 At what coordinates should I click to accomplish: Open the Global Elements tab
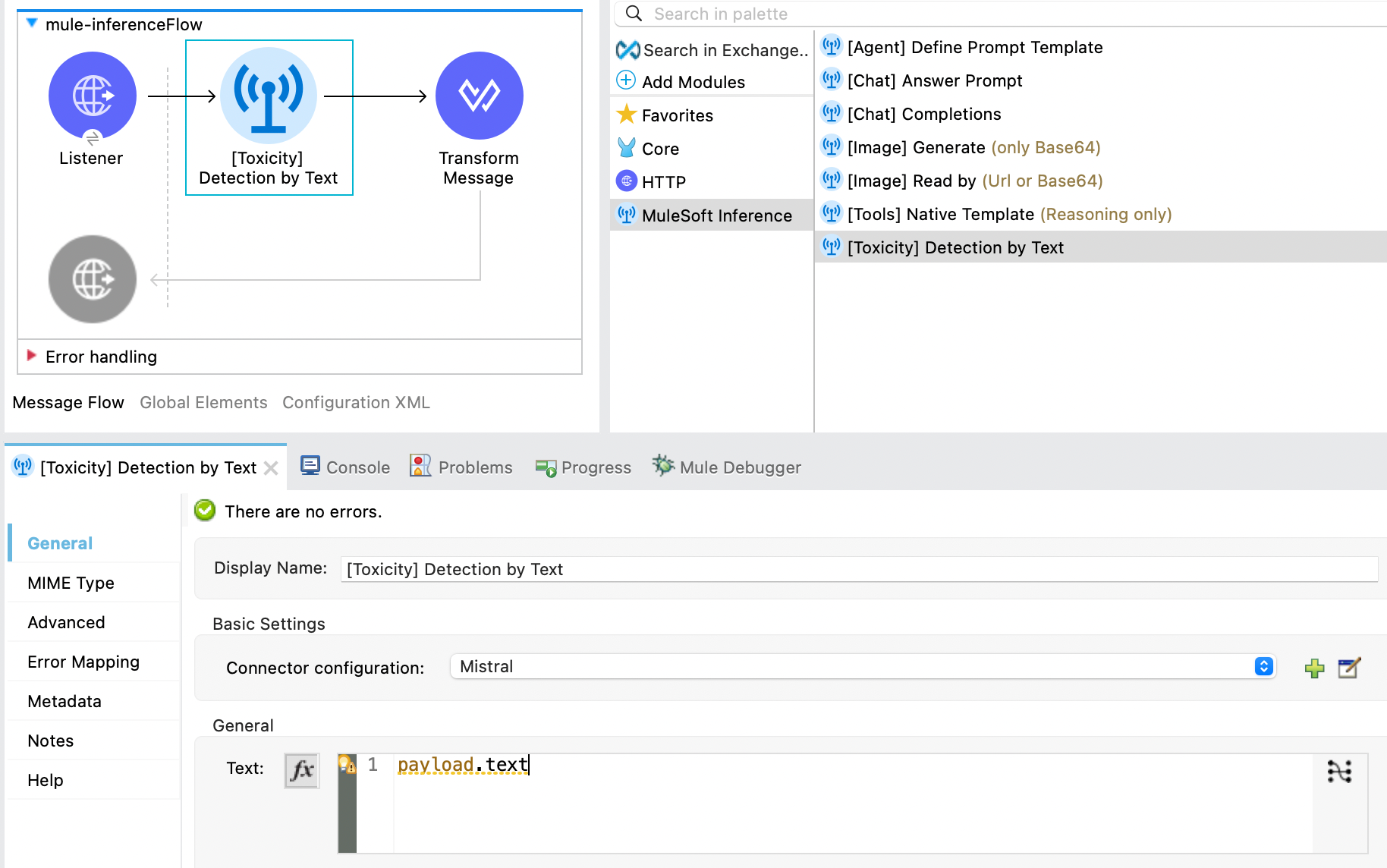pos(203,402)
